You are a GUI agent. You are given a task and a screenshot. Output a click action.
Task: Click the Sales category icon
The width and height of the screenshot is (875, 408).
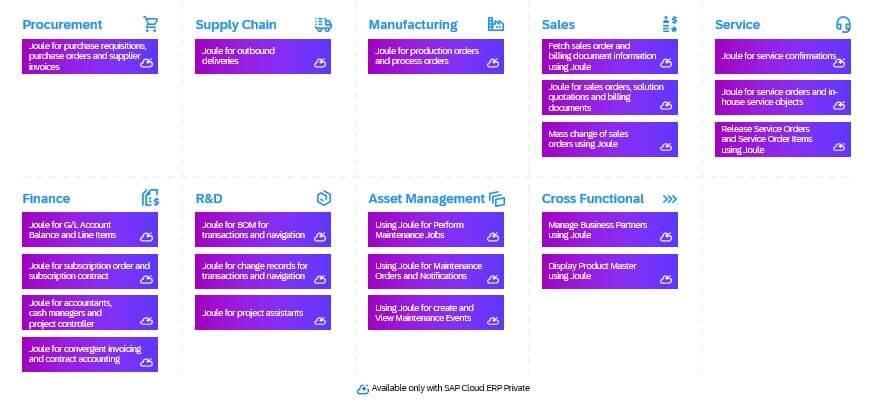pos(670,24)
